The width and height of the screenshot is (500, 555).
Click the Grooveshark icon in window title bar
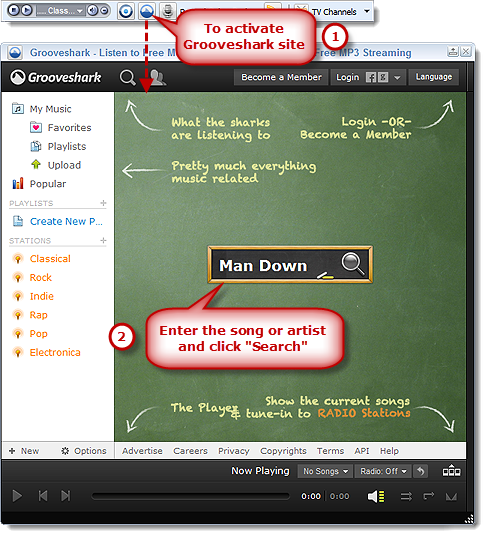(15, 52)
